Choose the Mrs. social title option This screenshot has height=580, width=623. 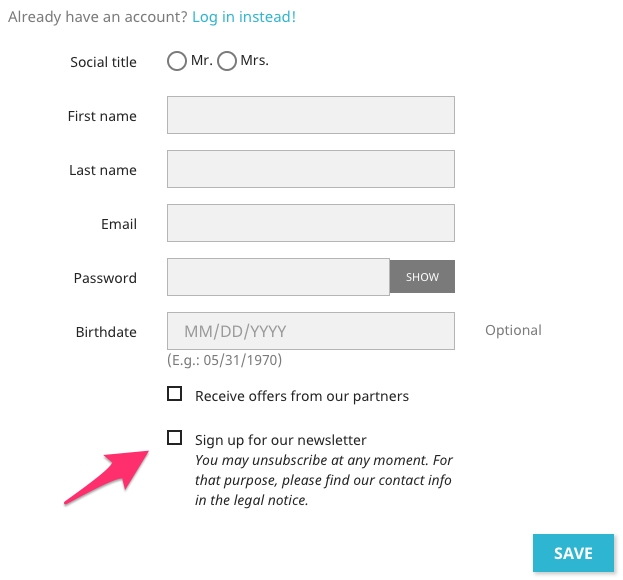coord(227,62)
